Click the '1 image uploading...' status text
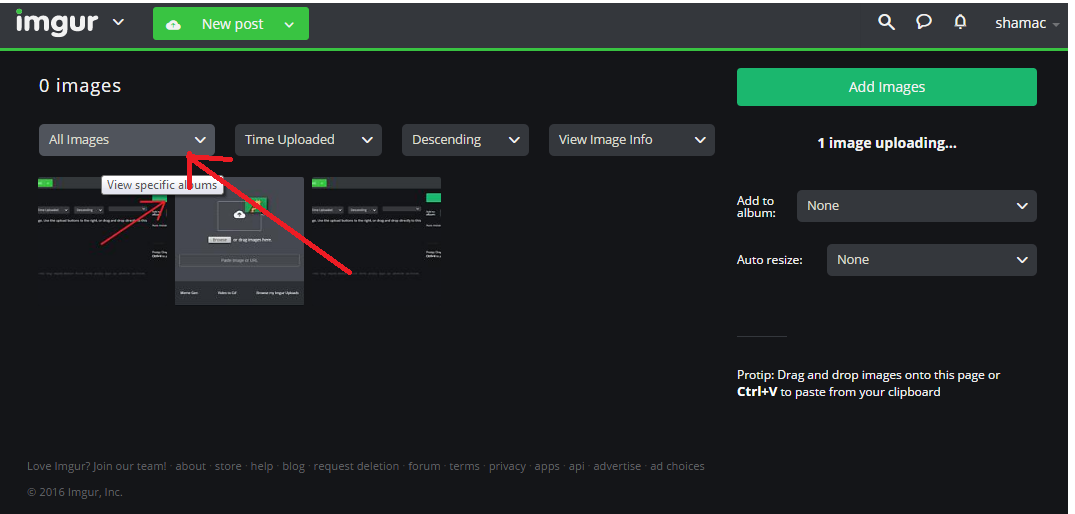This screenshot has height=514, width=1075. (886, 143)
